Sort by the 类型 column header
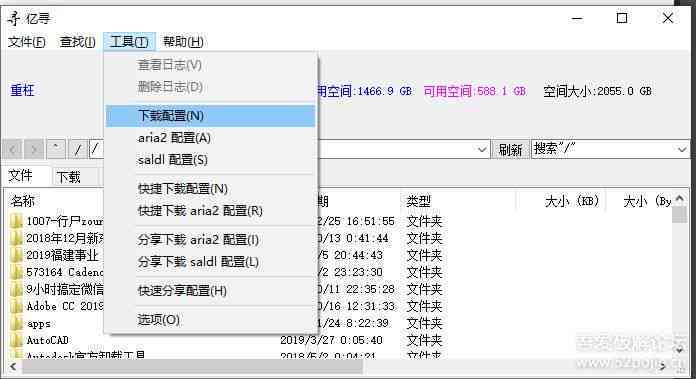 click(x=419, y=201)
